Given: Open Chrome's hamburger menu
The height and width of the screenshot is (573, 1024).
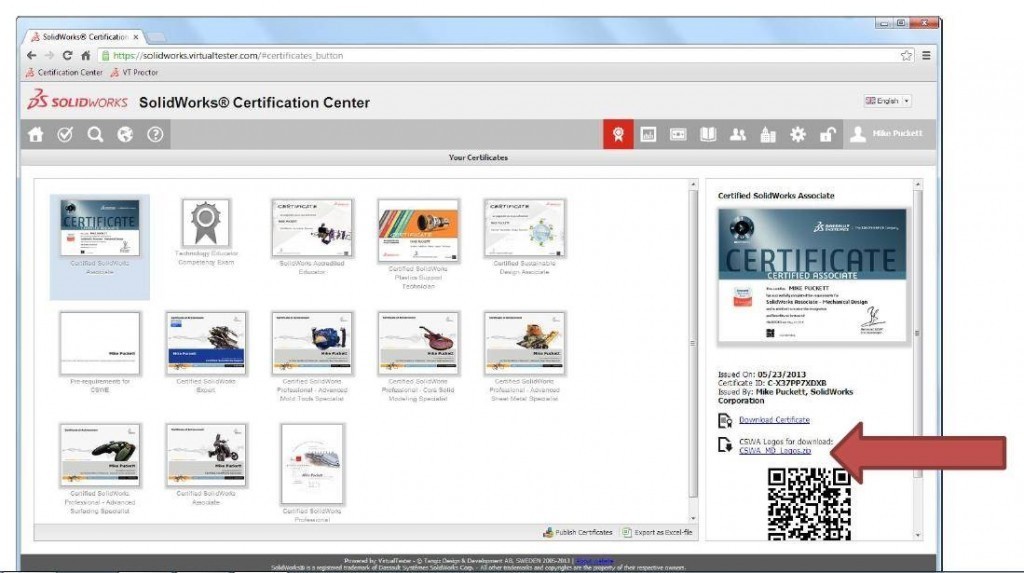Looking at the screenshot, I should 926,55.
